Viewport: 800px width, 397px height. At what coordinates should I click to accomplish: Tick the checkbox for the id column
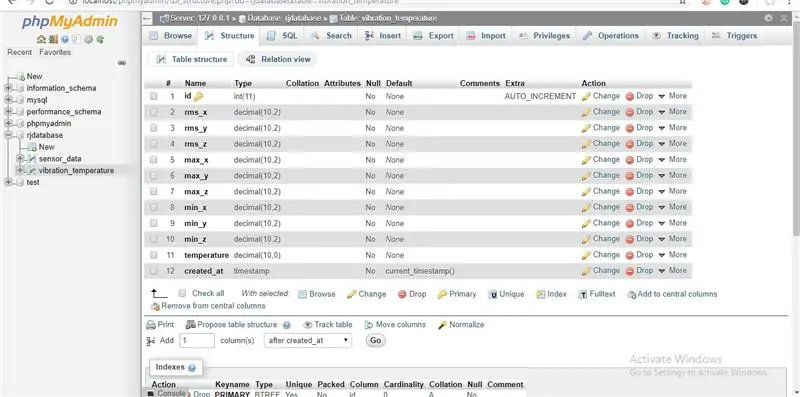click(154, 96)
